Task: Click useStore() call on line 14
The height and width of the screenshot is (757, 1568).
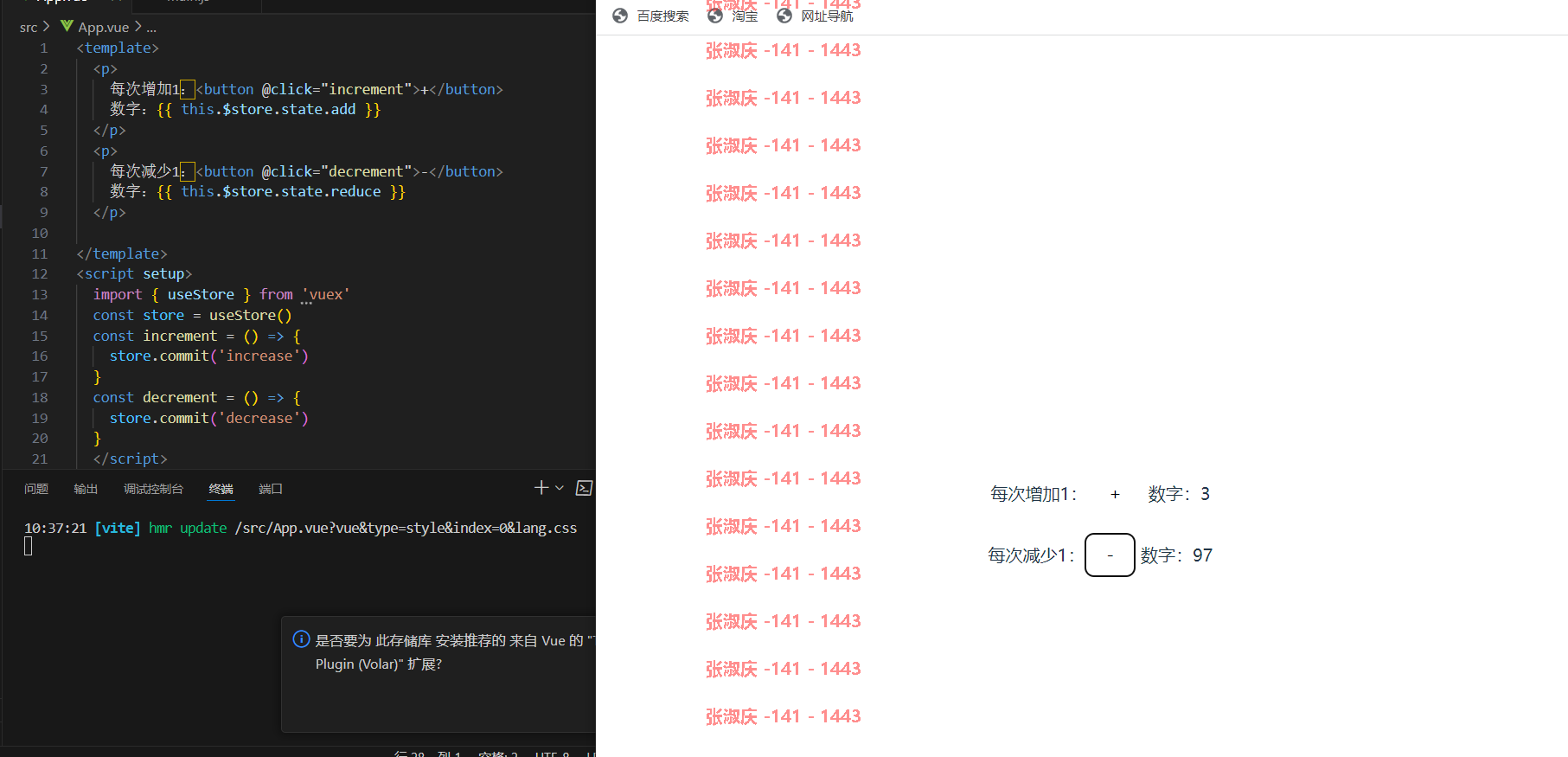Action: click(x=251, y=315)
